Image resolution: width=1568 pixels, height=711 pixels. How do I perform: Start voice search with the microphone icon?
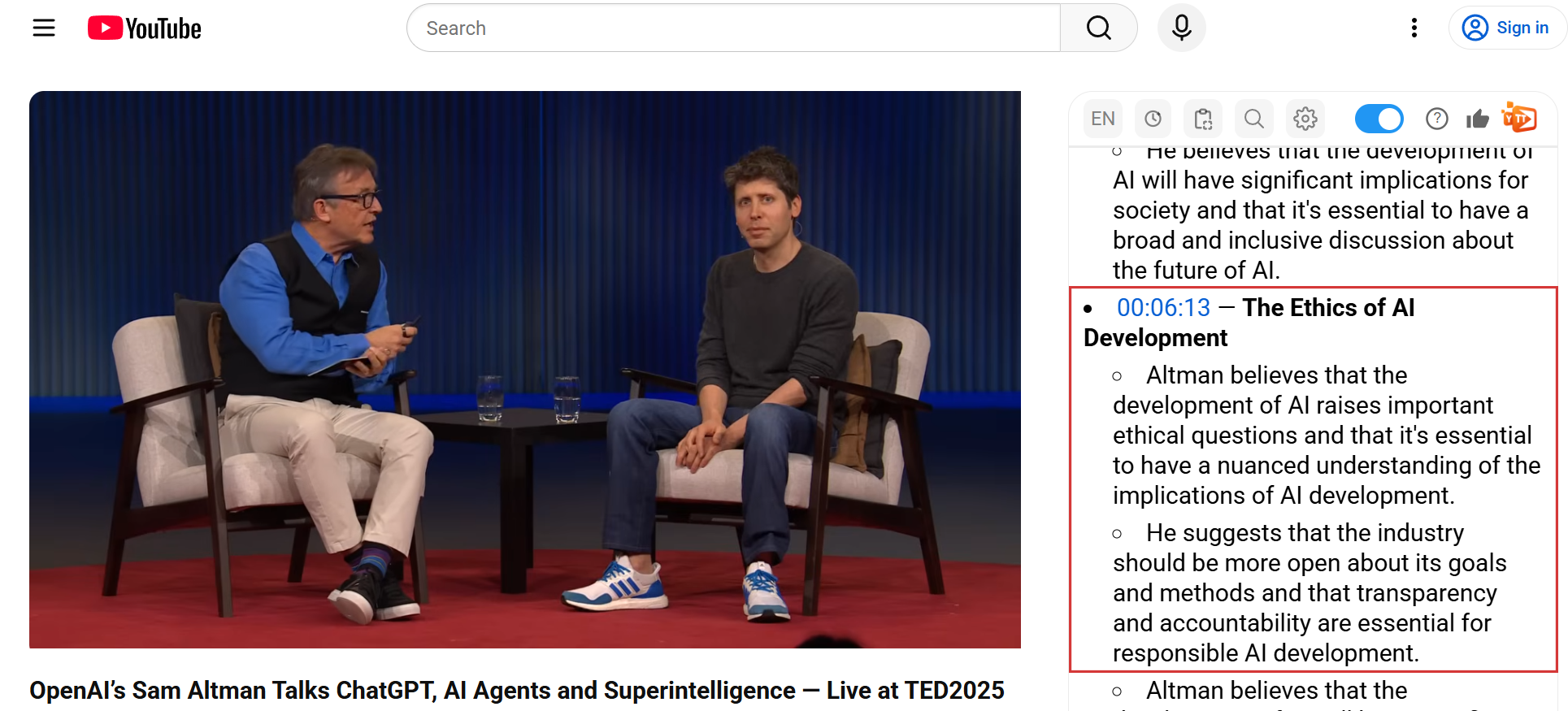(x=1181, y=28)
